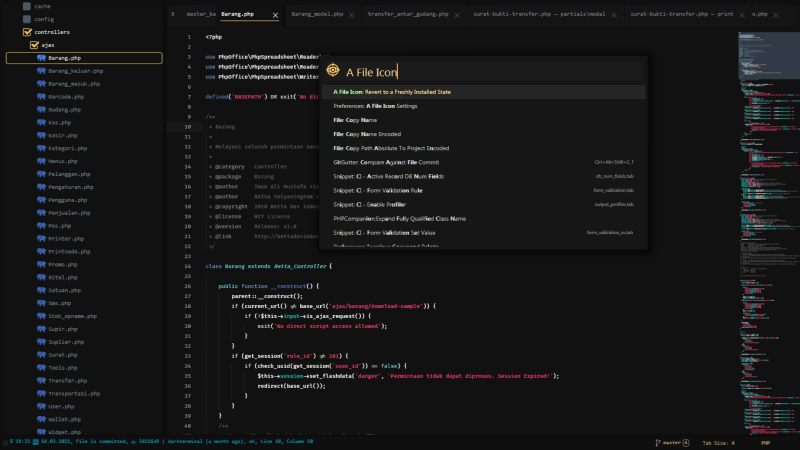Choose File: Copy Name command
This screenshot has height=450, width=800.
pos(483,120)
